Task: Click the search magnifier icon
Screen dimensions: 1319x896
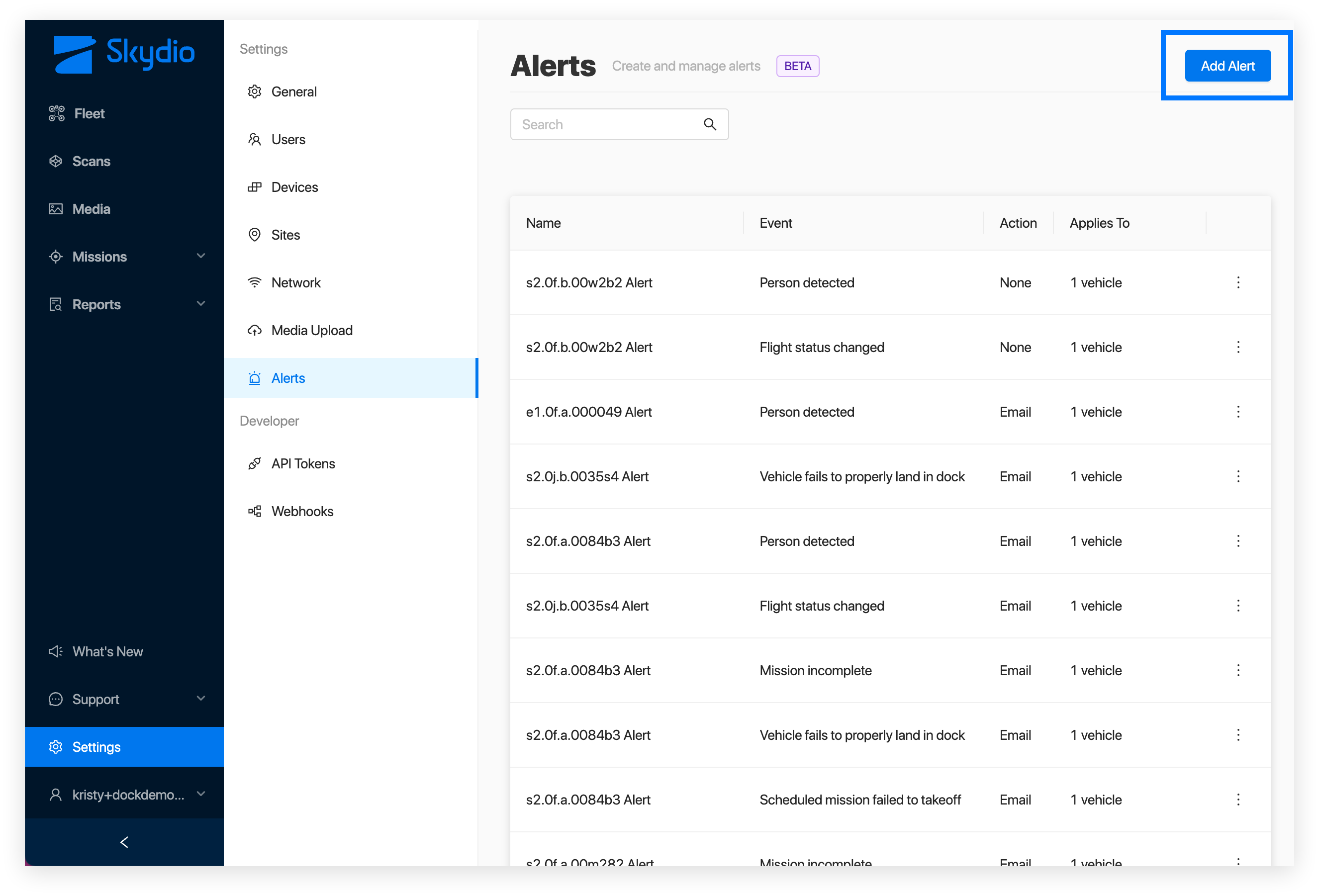Action: pos(709,124)
